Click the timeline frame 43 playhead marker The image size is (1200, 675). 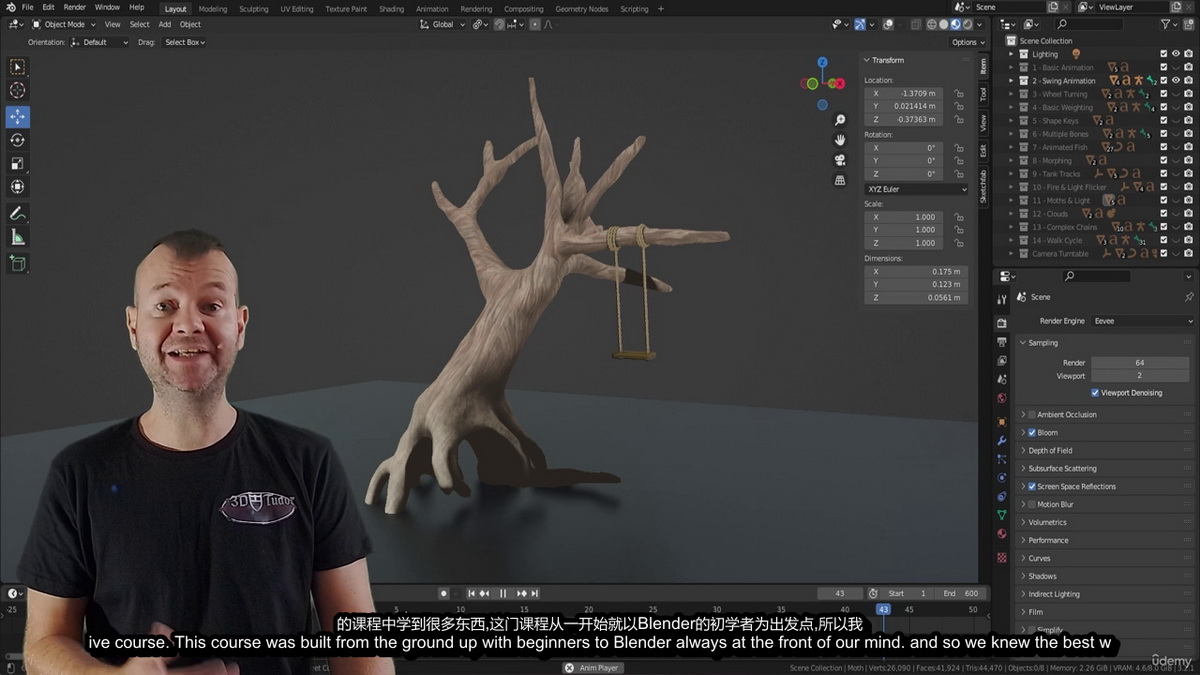click(x=883, y=609)
